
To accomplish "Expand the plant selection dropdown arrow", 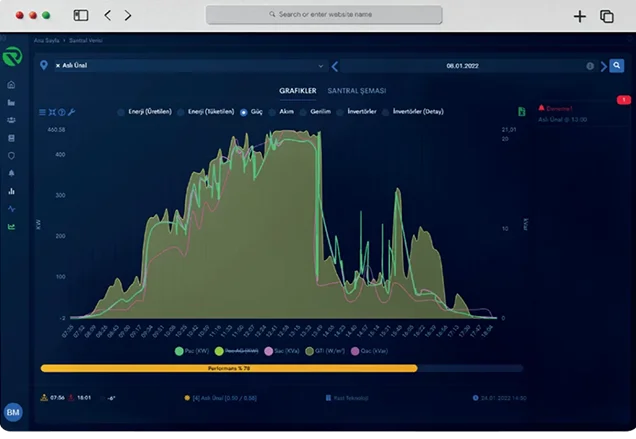I will 320,66.
